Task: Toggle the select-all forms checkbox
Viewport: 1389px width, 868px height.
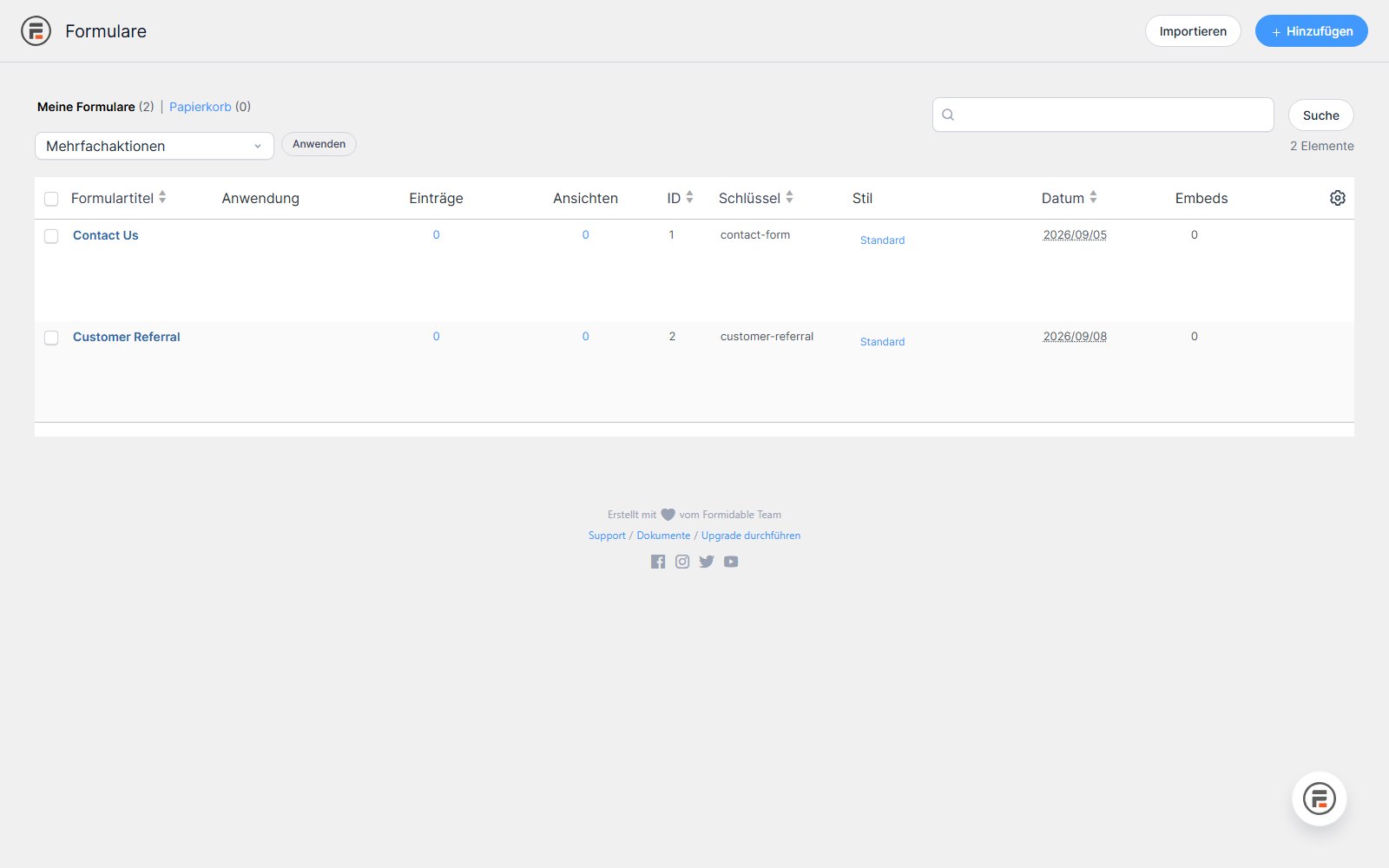Action: pos(51,199)
